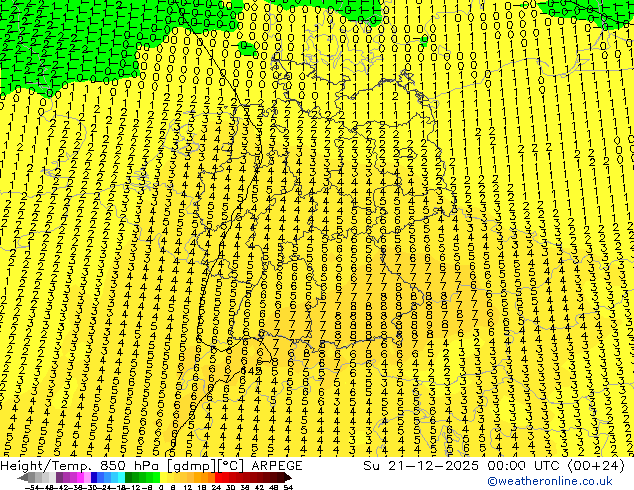Screen dimensions: 634x490
Task: Click the '-54' legend scale value
Action: [x=32, y=488]
